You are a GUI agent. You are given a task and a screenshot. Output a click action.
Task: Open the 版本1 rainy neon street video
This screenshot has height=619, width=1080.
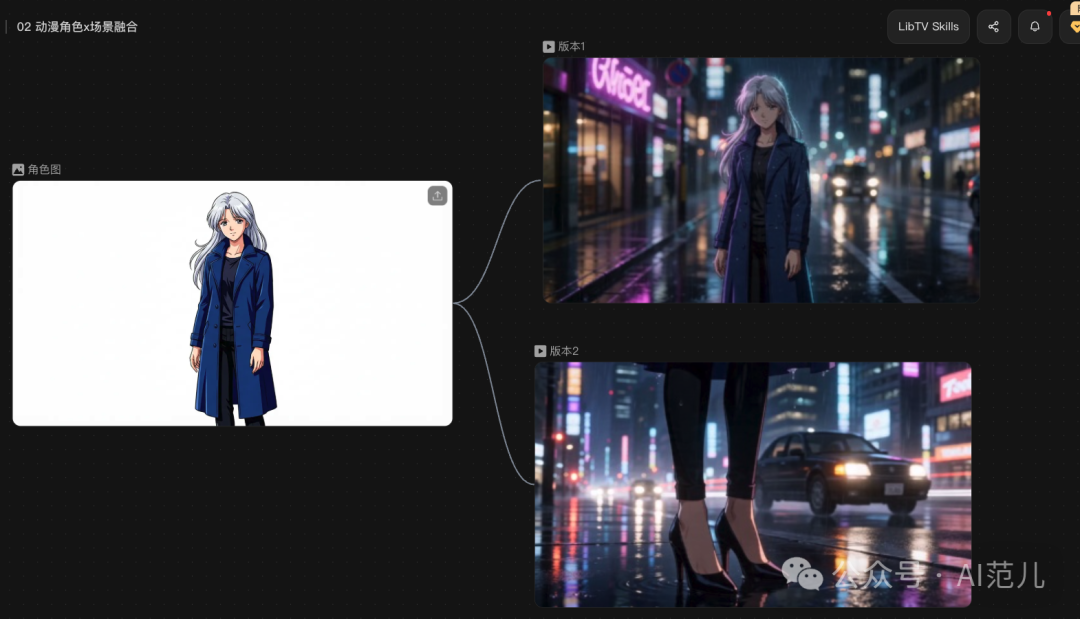coord(761,180)
